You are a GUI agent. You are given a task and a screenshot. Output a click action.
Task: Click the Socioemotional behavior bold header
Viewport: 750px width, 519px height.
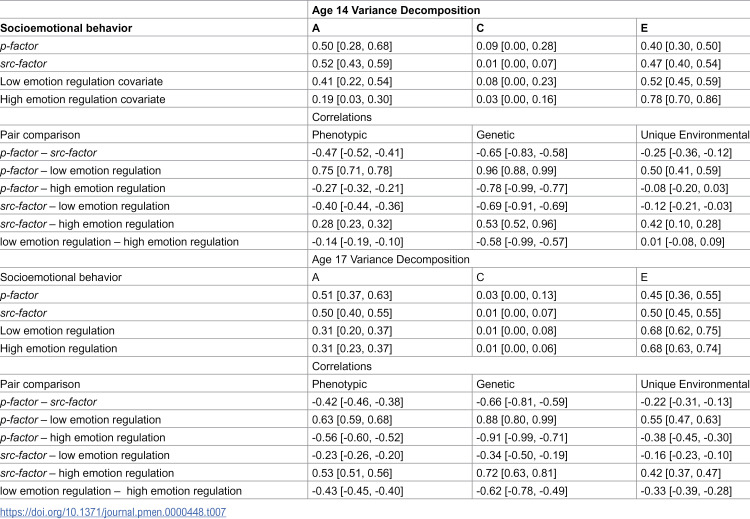click(66, 28)
